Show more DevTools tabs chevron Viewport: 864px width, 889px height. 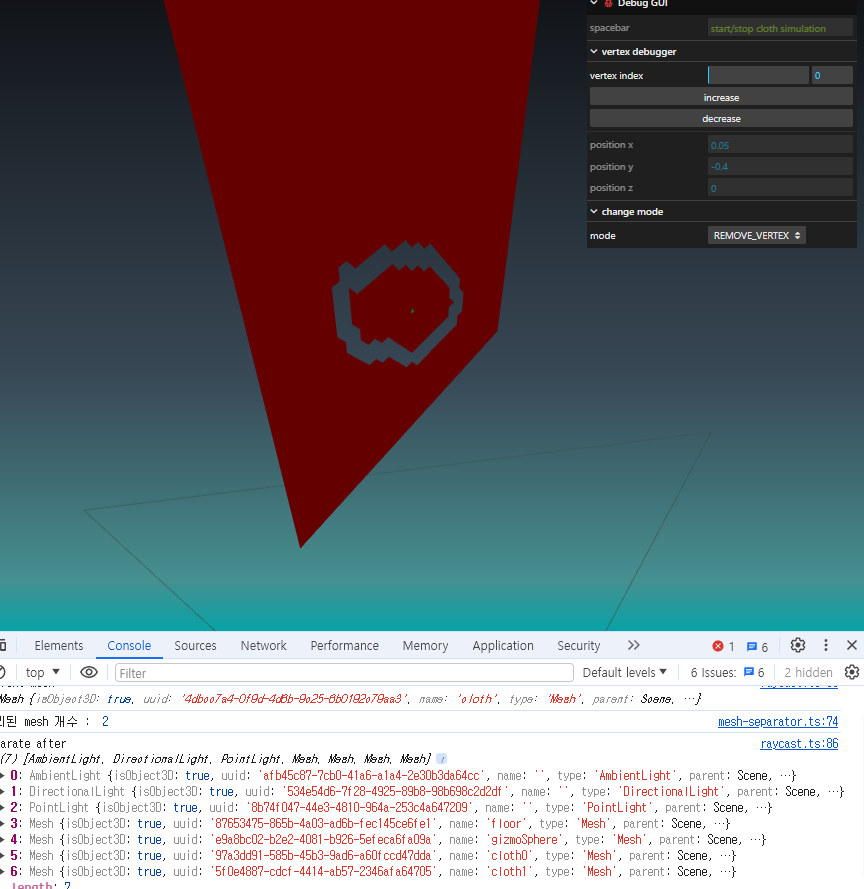pos(634,645)
